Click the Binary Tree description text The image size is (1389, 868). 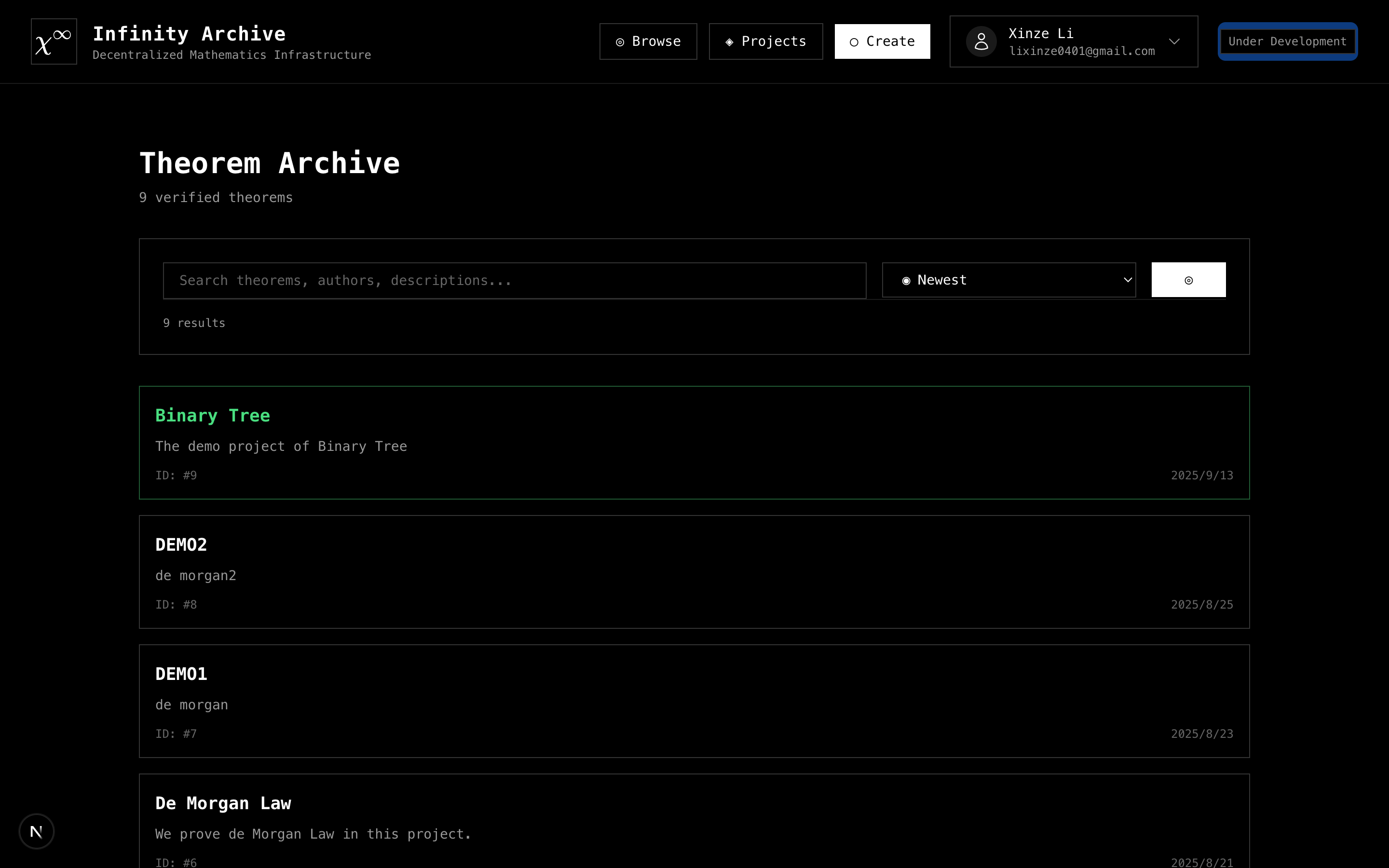(x=281, y=447)
